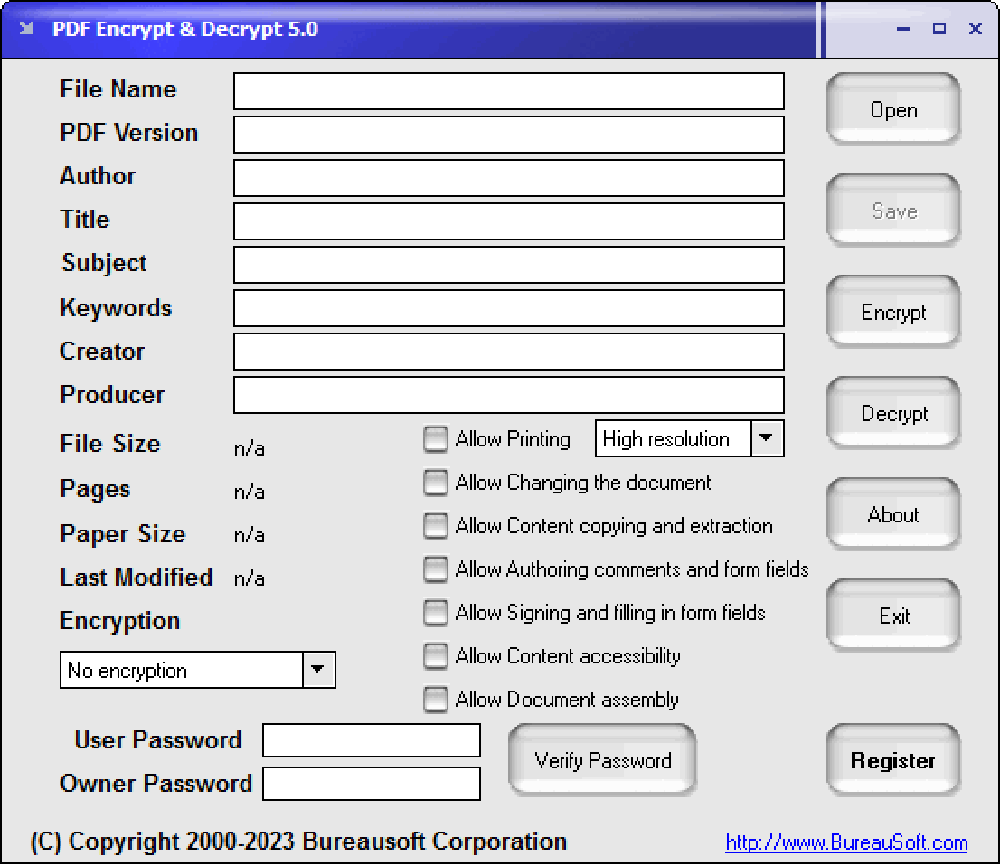Click the Register button

(x=893, y=761)
